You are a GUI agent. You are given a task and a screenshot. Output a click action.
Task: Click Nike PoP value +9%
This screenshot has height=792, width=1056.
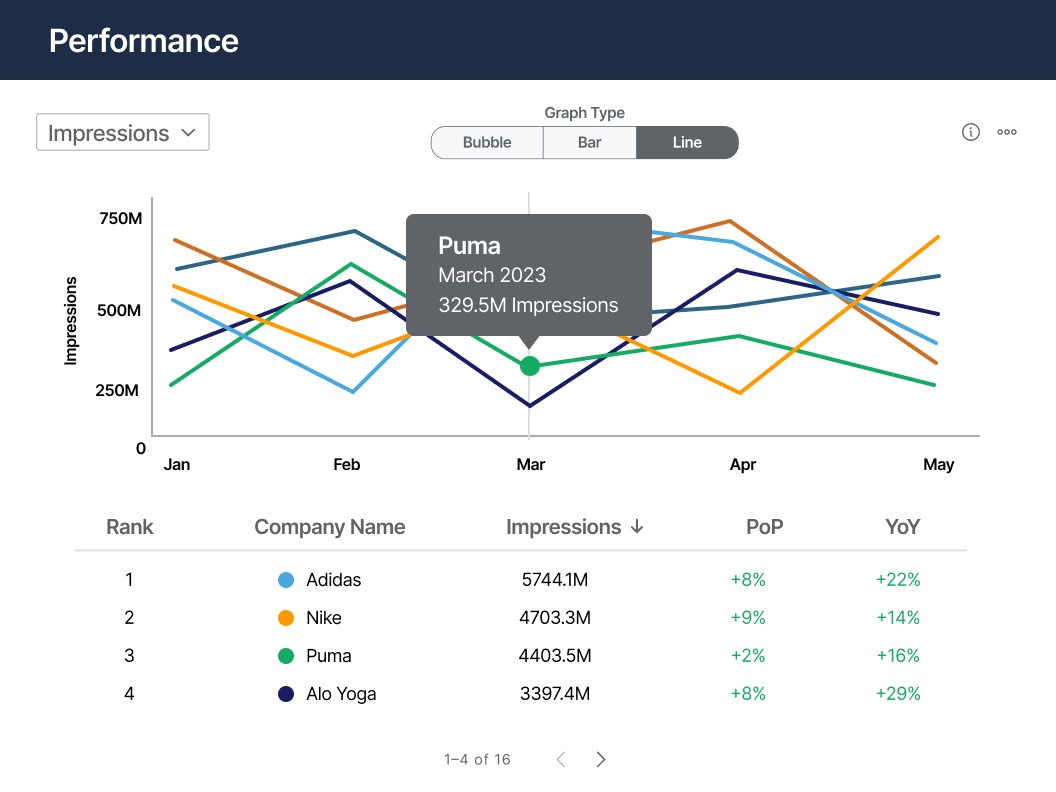[748, 618]
